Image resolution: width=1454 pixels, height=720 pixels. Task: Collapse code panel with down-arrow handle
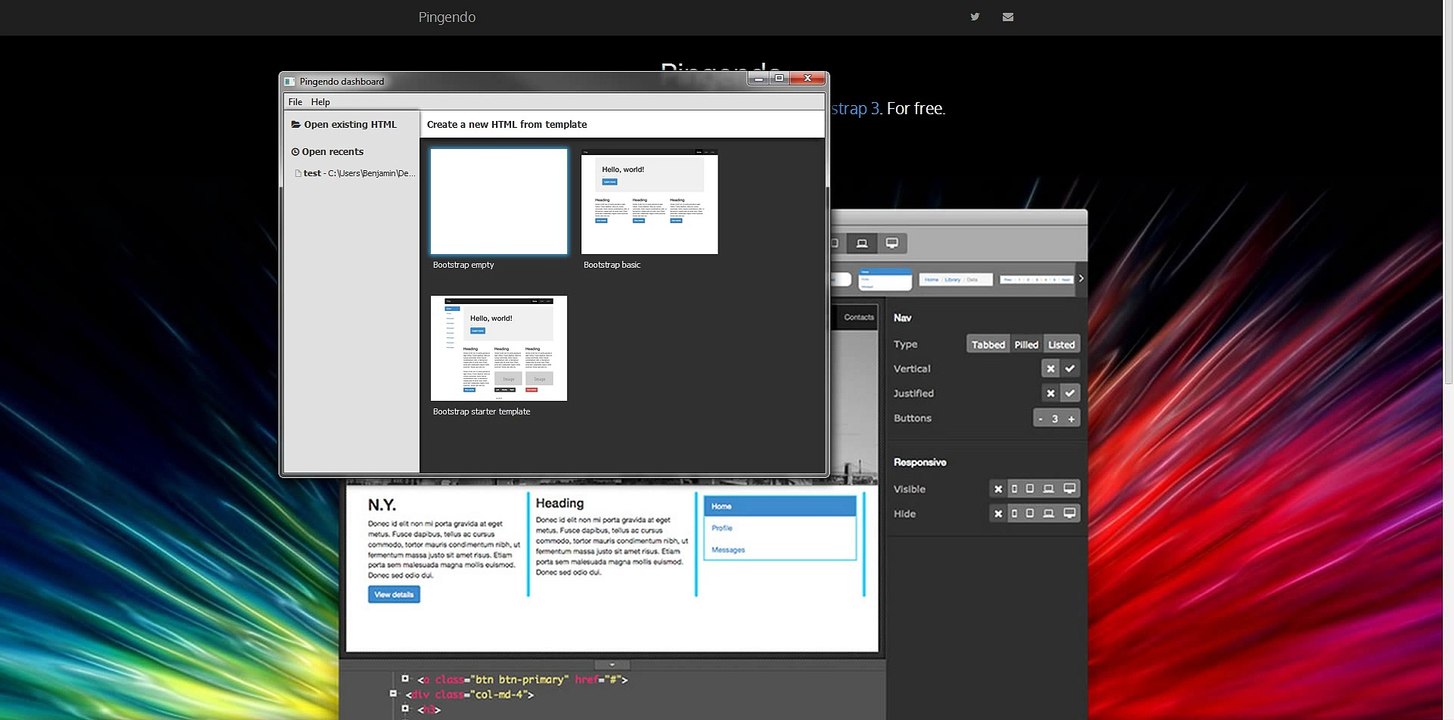pos(612,664)
